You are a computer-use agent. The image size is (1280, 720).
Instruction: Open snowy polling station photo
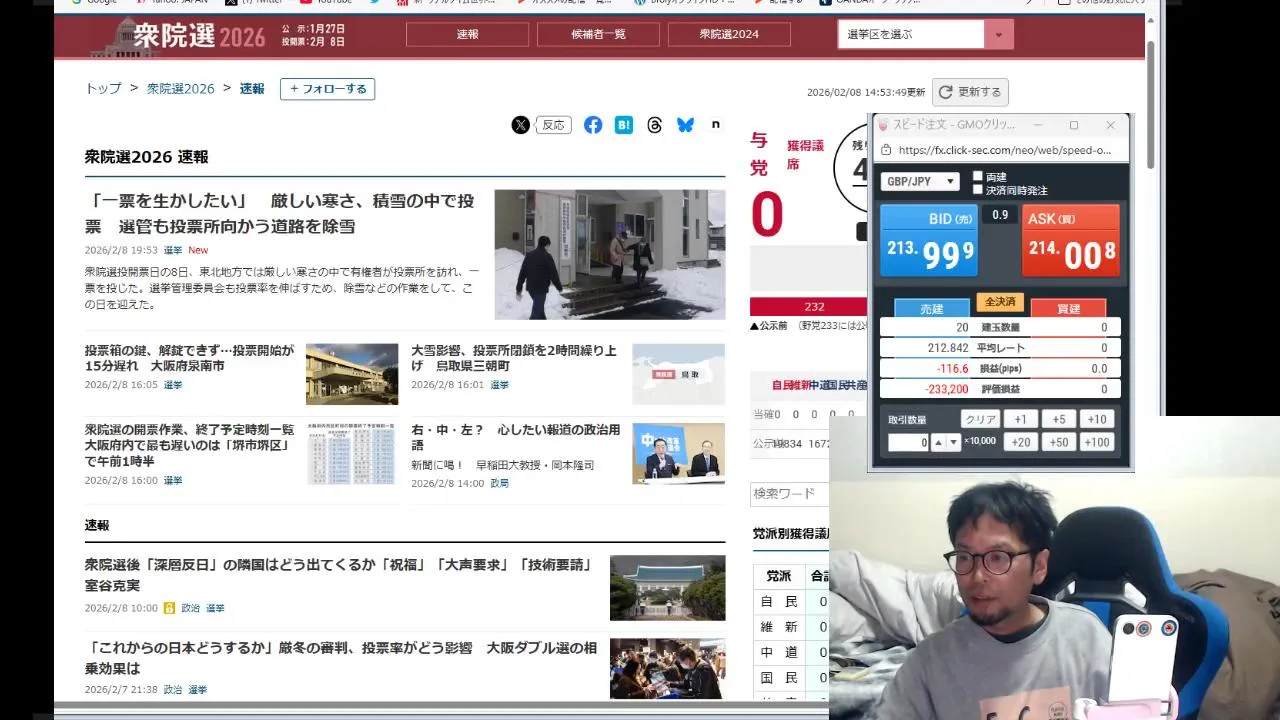[x=610, y=254]
